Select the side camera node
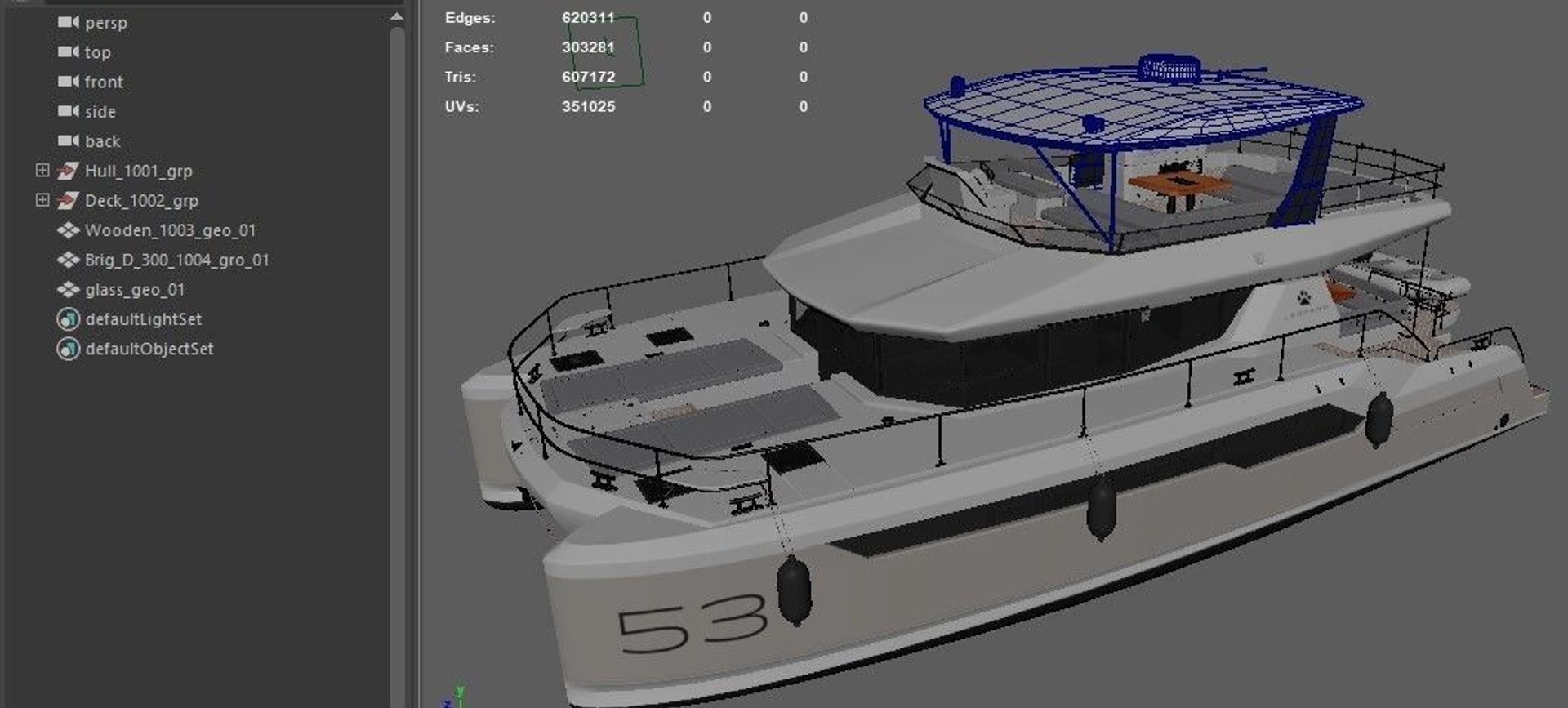 (100, 111)
